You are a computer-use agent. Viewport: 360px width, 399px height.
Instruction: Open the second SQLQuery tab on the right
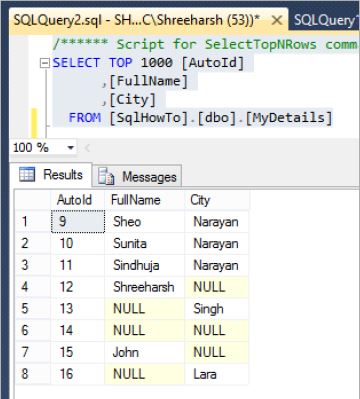pyautogui.click(x=324, y=20)
